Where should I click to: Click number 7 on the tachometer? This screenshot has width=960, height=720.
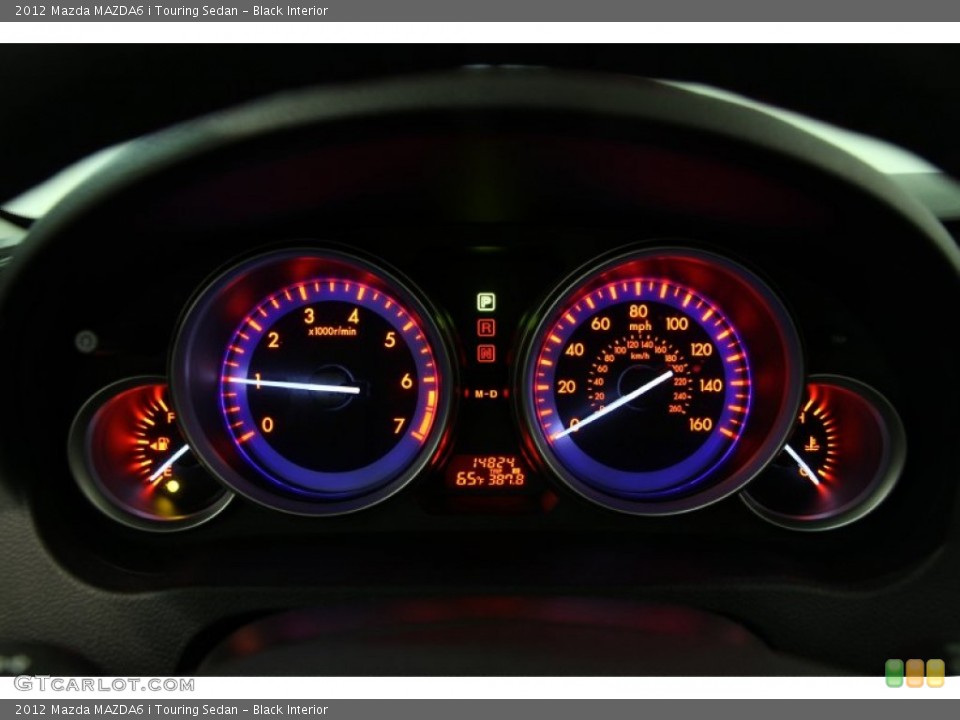click(x=399, y=425)
